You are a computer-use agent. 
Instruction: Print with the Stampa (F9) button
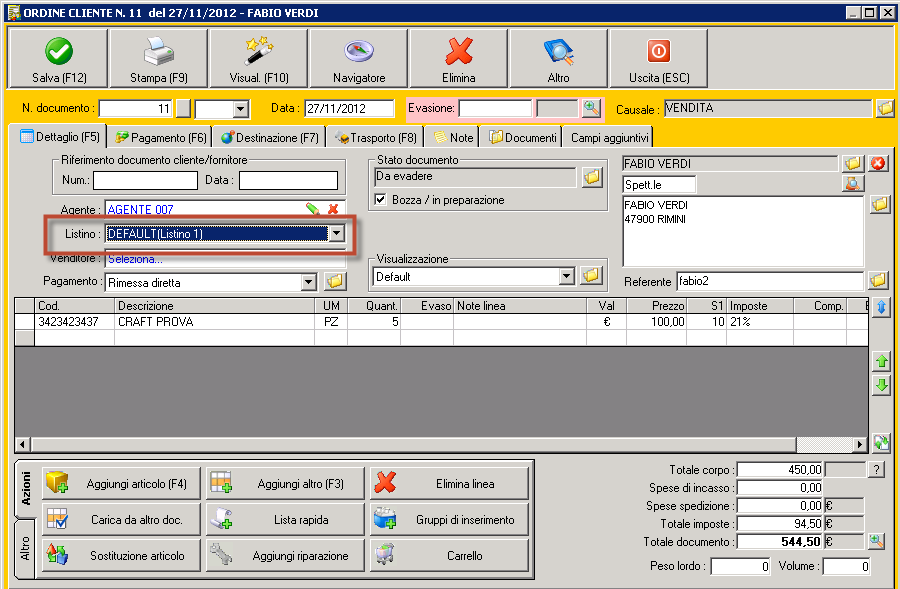(158, 59)
